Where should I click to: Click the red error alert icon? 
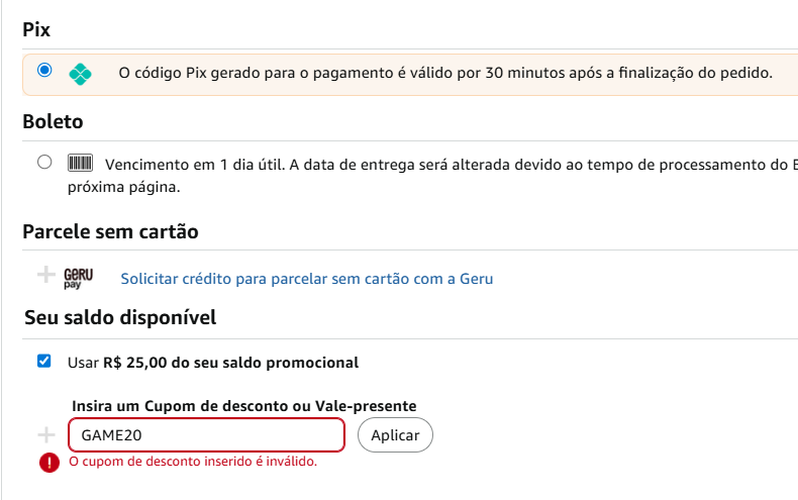pyautogui.click(x=48, y=462)
